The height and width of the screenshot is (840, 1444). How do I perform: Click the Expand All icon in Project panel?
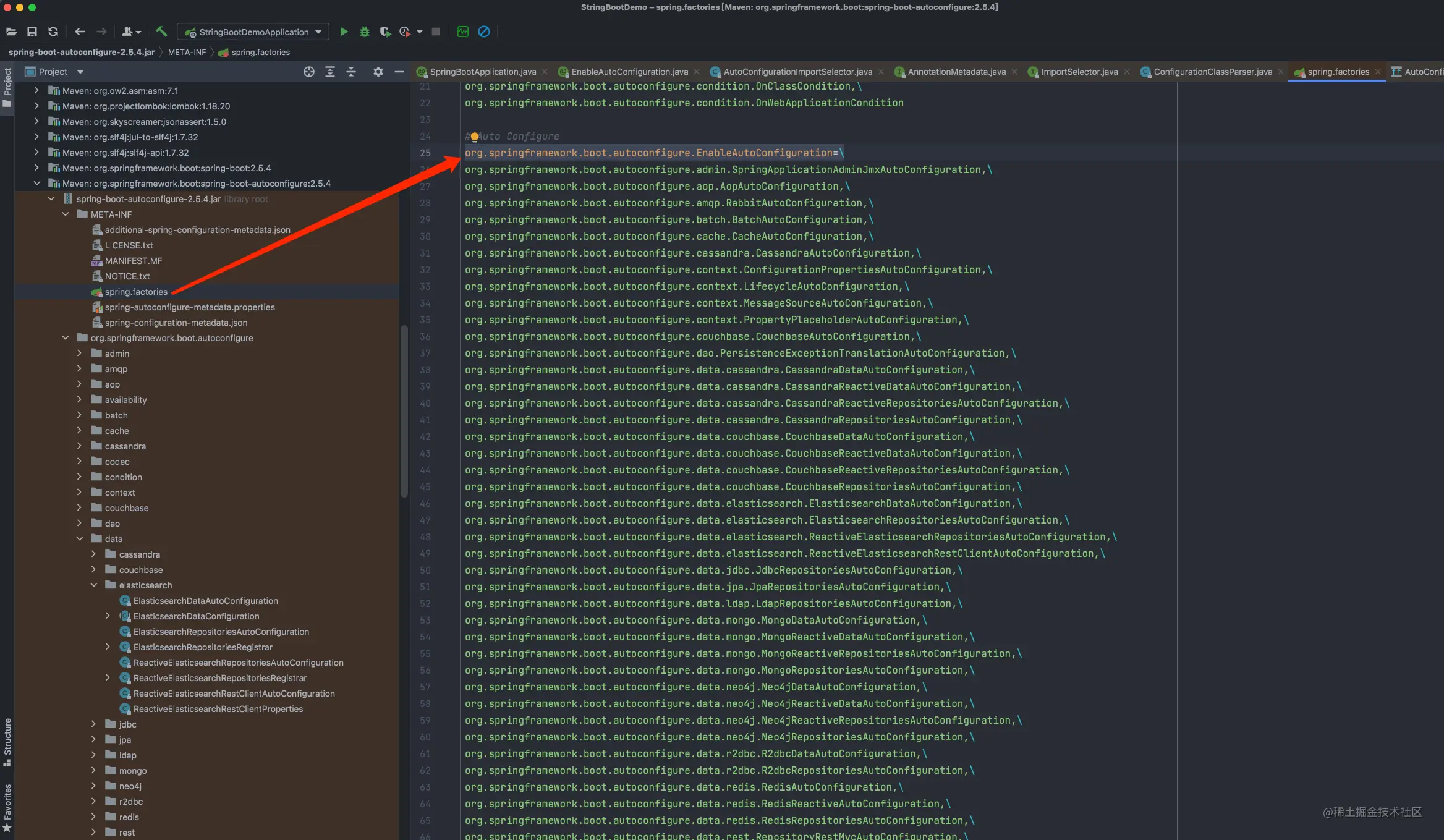[330, 72]
